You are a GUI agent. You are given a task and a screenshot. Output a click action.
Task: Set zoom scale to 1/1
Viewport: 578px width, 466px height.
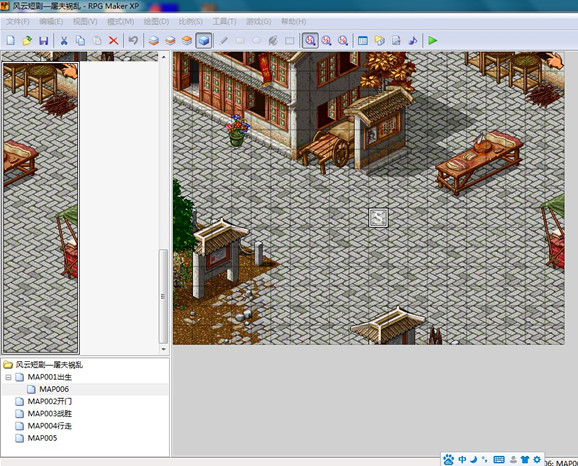[310, 40]
